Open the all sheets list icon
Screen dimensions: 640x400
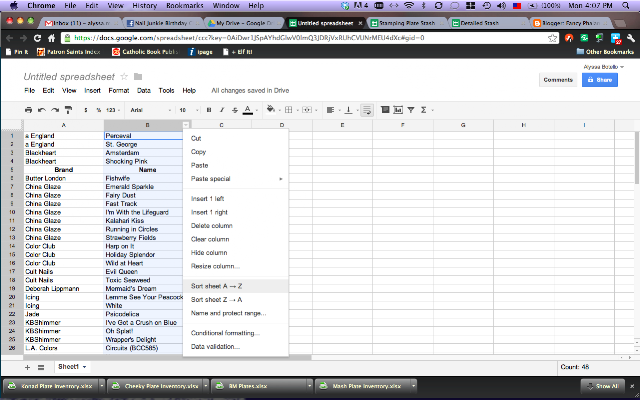click(x=41, y=367)
